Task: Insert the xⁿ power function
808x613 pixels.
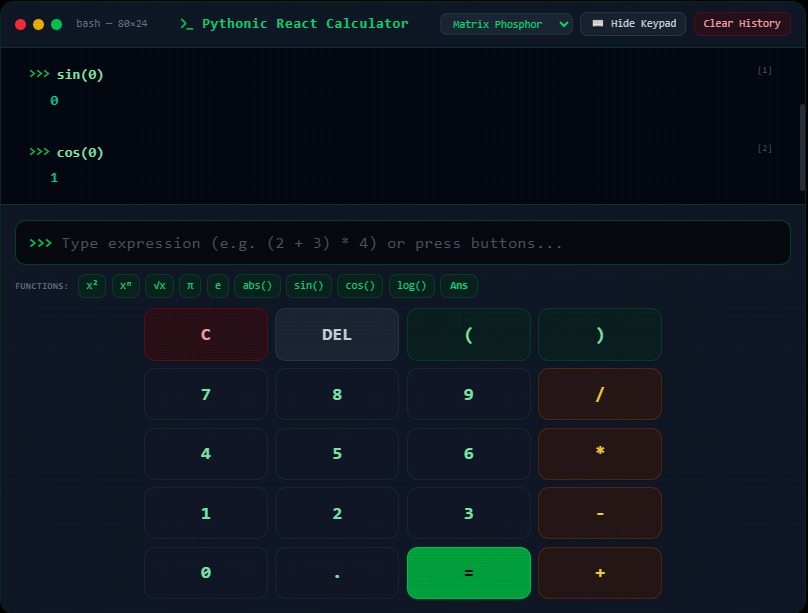Action: point(126,286)
